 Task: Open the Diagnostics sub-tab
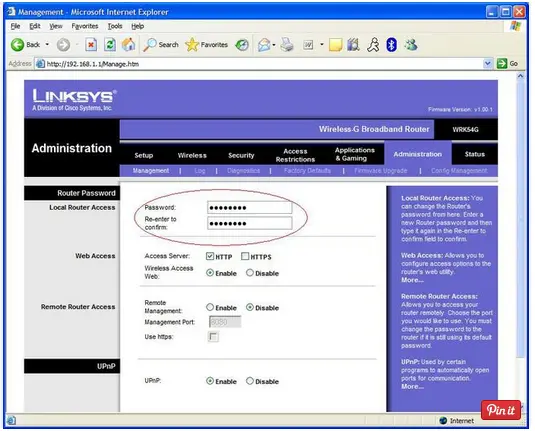[x=243, y=171]
